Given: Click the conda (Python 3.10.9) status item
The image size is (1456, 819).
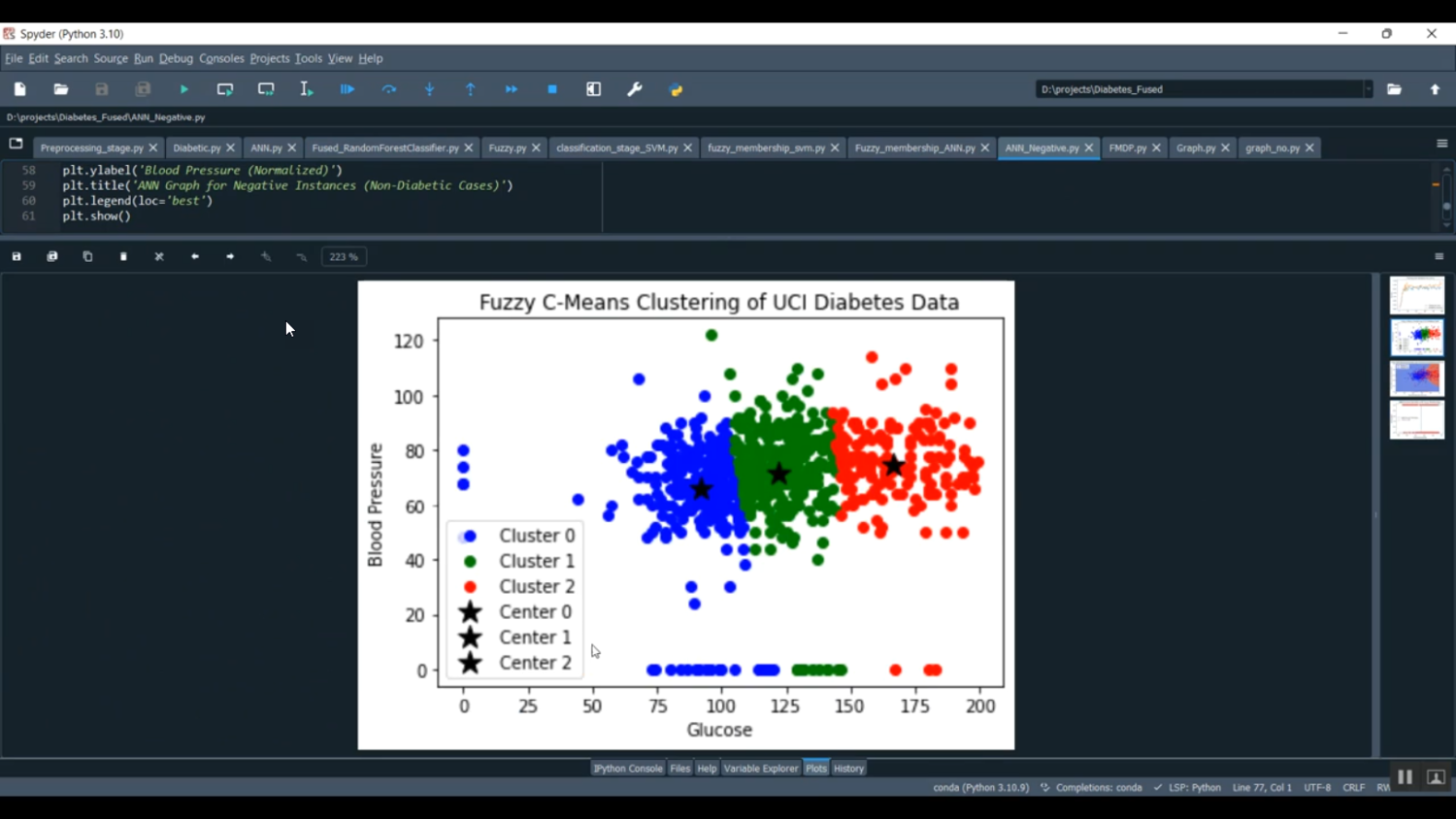Looking at the screenshot, I should tap(980, 787).
